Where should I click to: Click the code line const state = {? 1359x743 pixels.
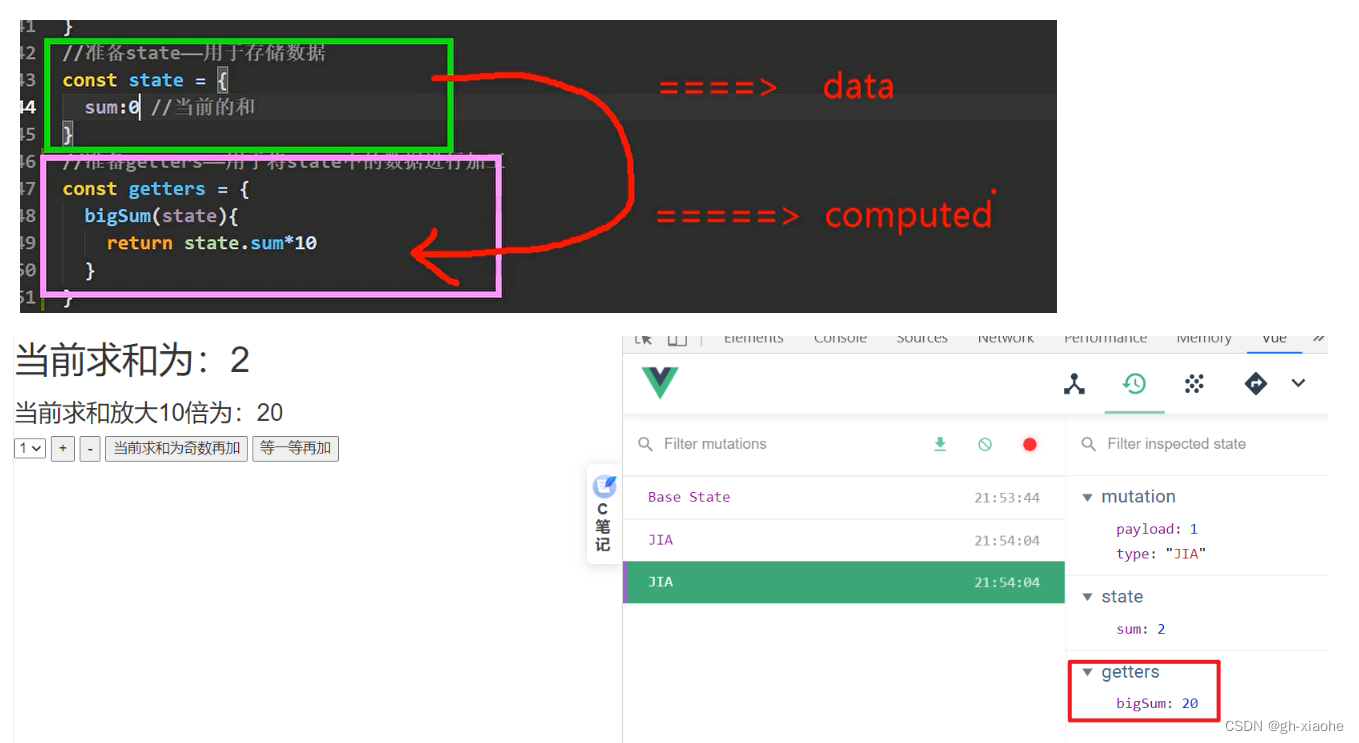145,80
